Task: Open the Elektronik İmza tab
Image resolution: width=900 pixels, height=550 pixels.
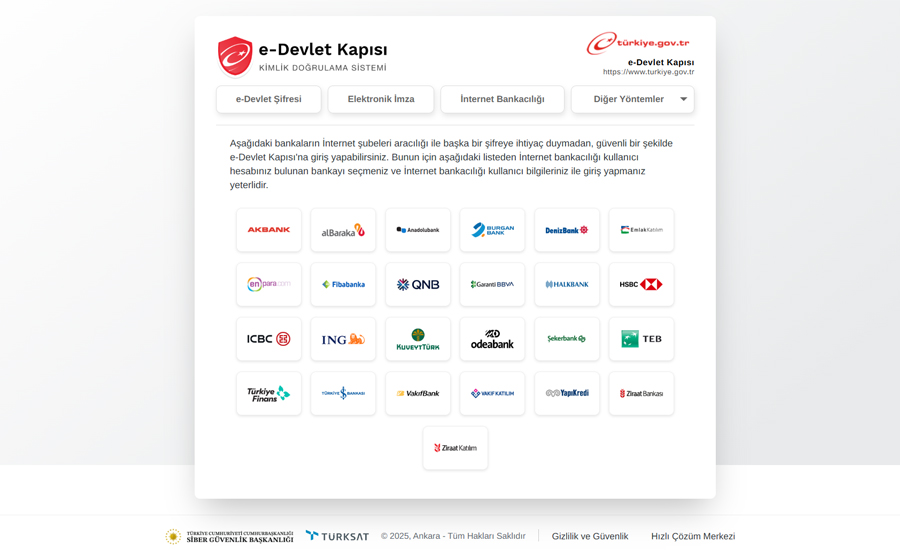Action: point(381,99)
